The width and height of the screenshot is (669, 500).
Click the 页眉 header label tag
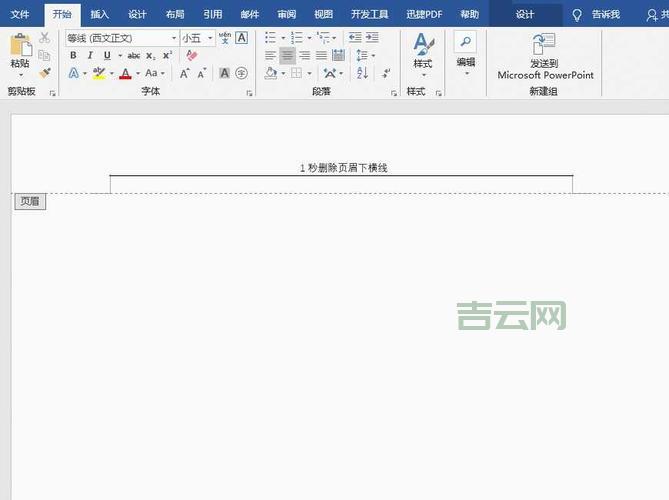coord(30,201)
